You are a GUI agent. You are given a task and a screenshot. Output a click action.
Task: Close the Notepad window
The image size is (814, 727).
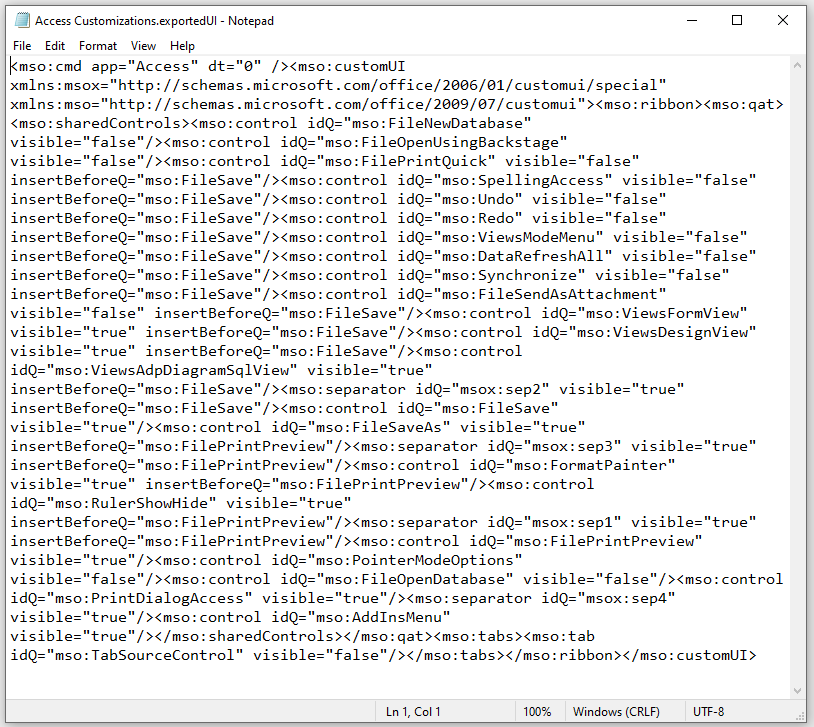point(783,20)
